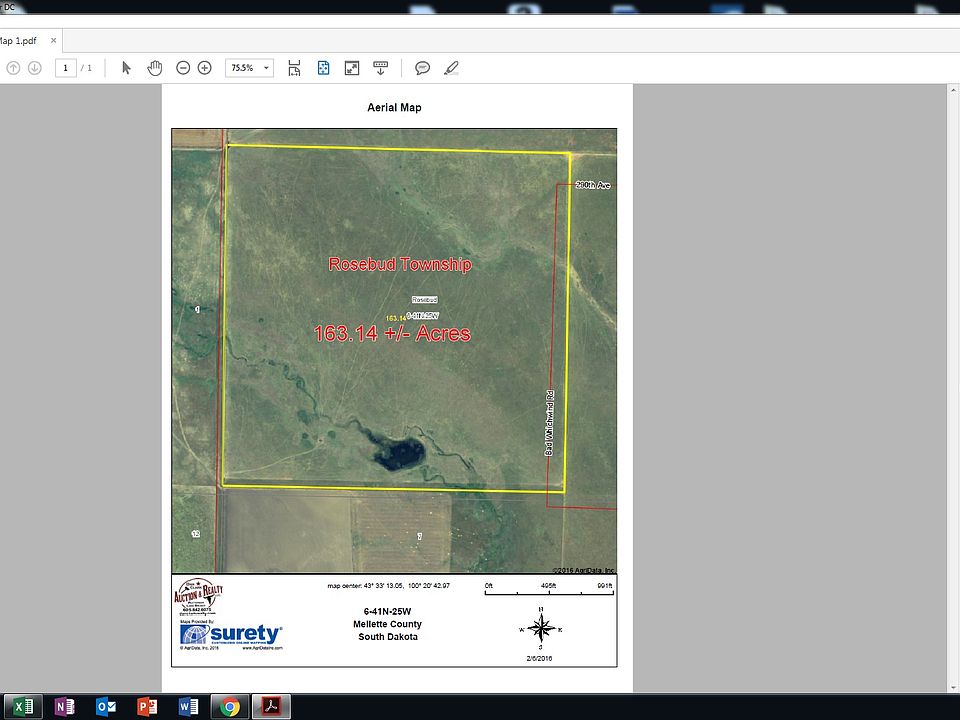Close the Map 1.pdf tab
The image size is (960, 720).
tap(53, 40)
